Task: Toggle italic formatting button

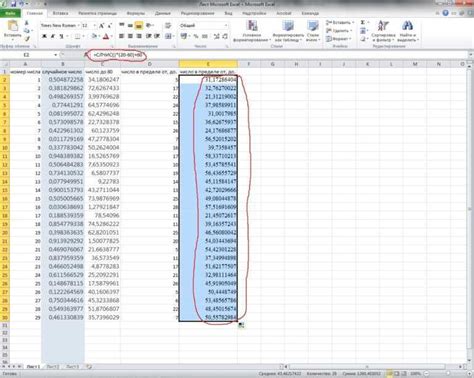Action: tap(52, 36)
